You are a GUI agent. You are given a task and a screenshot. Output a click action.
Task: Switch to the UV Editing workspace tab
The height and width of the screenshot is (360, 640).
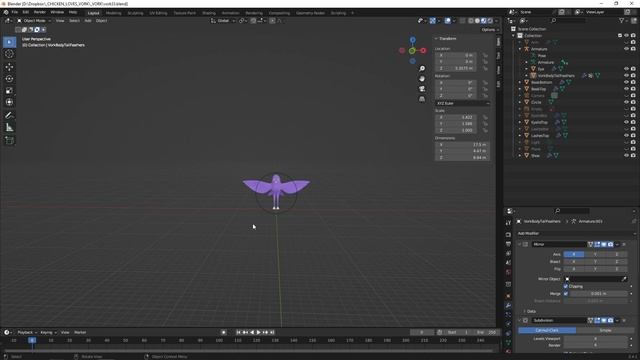click(158, 13)
